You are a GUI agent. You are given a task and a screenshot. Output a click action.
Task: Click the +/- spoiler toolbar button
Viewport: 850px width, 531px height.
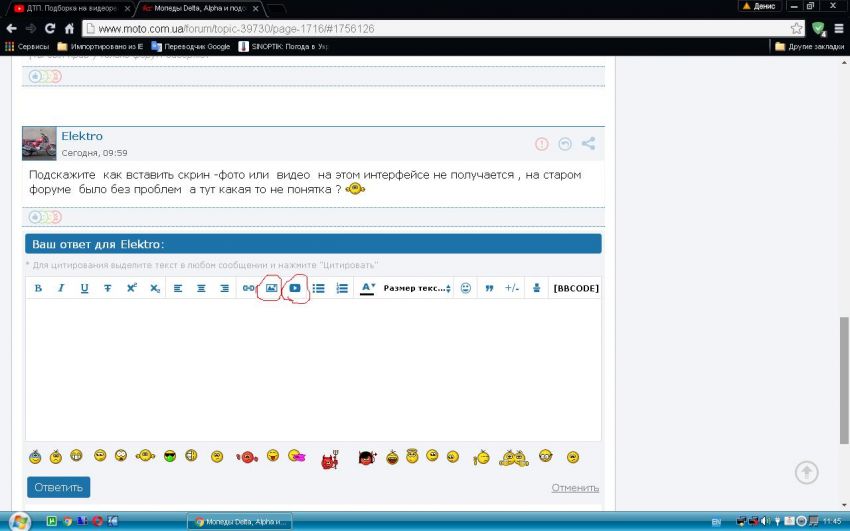pyautogui.click(x=512, y=288)
